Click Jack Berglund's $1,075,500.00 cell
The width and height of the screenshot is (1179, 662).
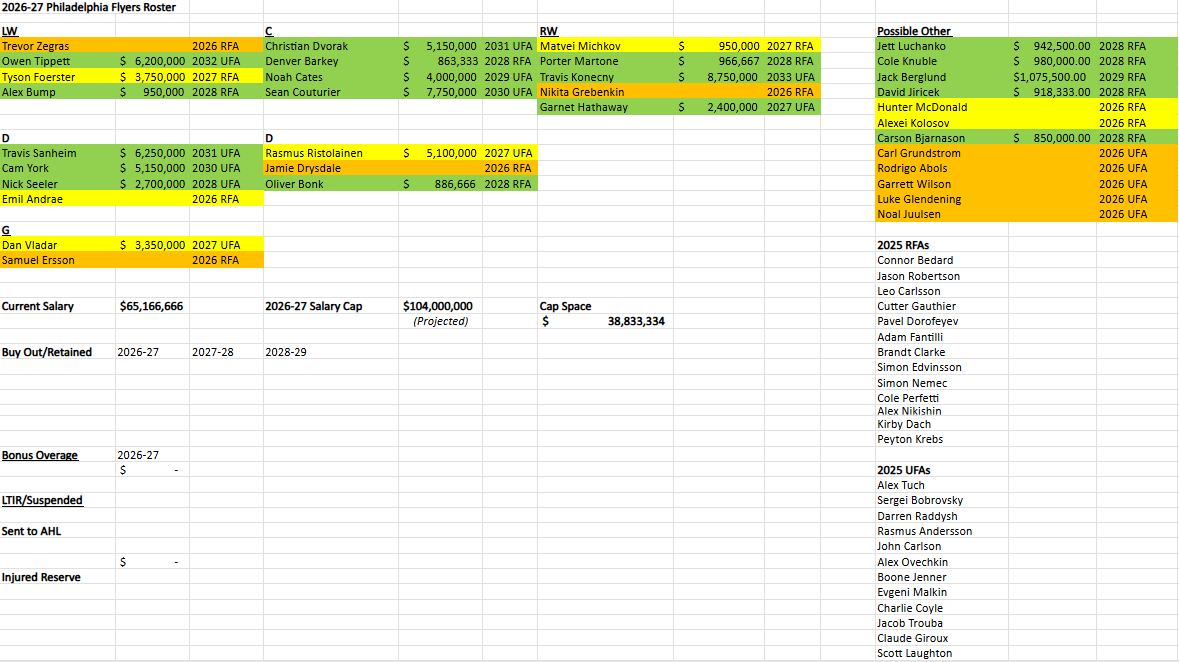click(x=1052, y=77)
